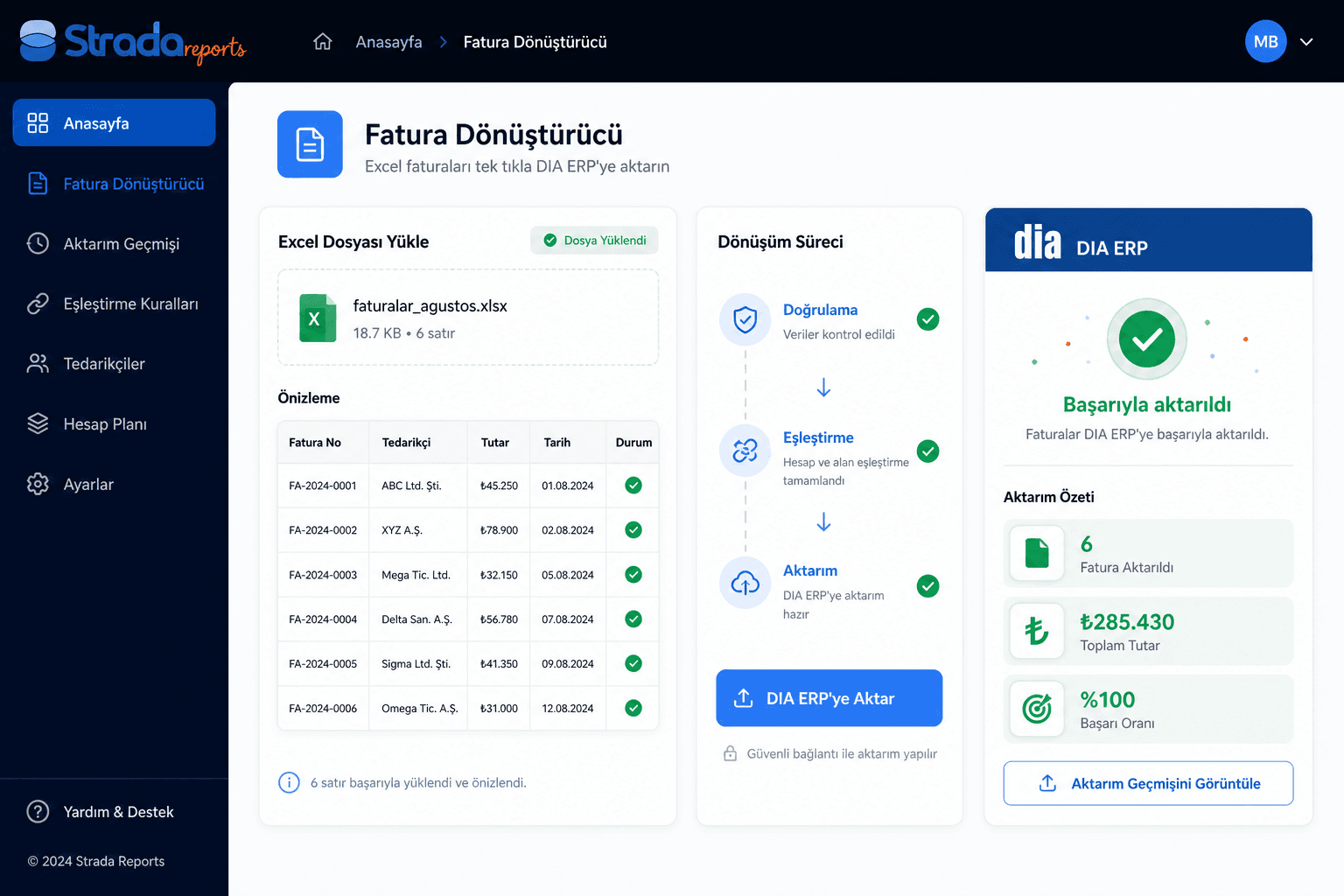
Task: Click the DIA ERP'ye Aktar button
Action: pyautogui.click(x=829, y=698)
